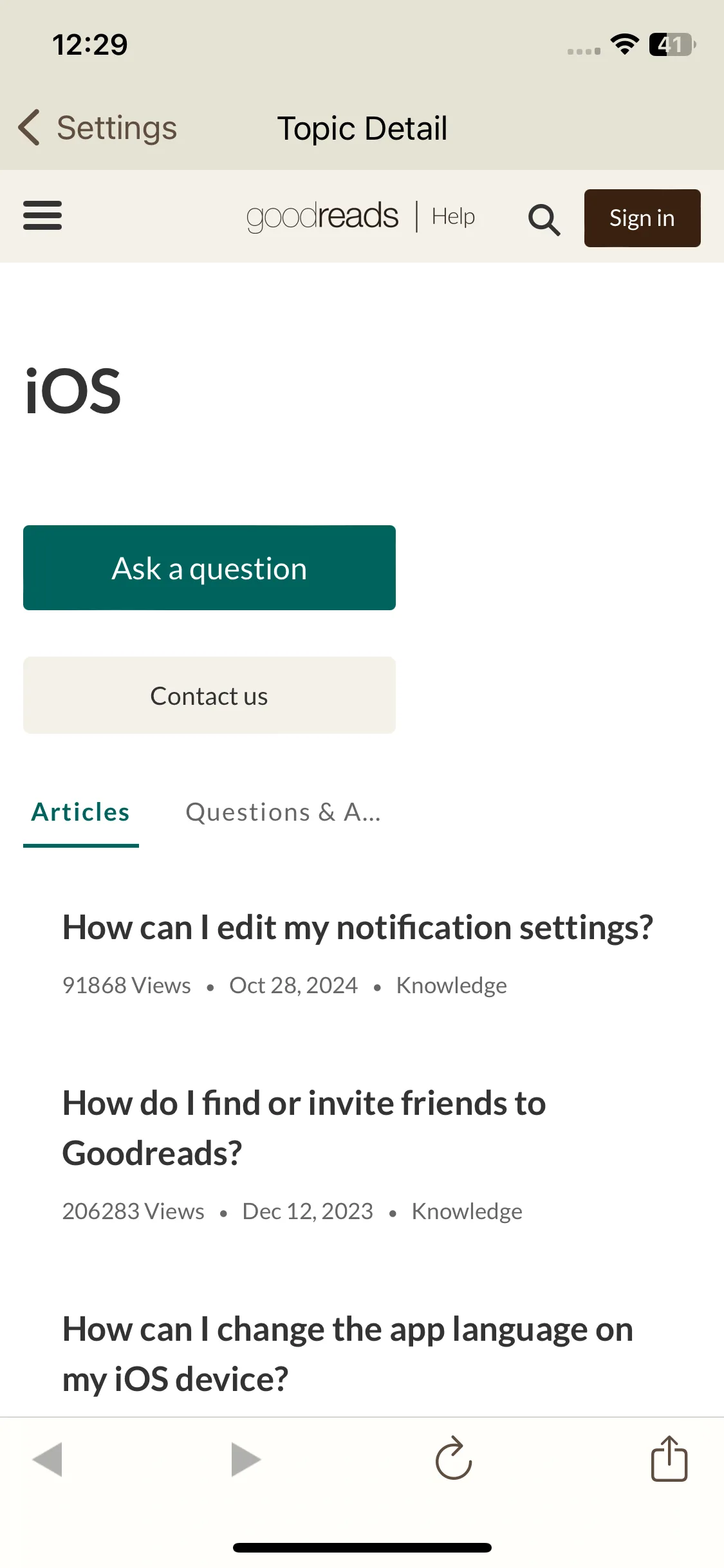The image size is (724, 1568).
Task: Open the change app language article
Action: (x=348, y=1354)
